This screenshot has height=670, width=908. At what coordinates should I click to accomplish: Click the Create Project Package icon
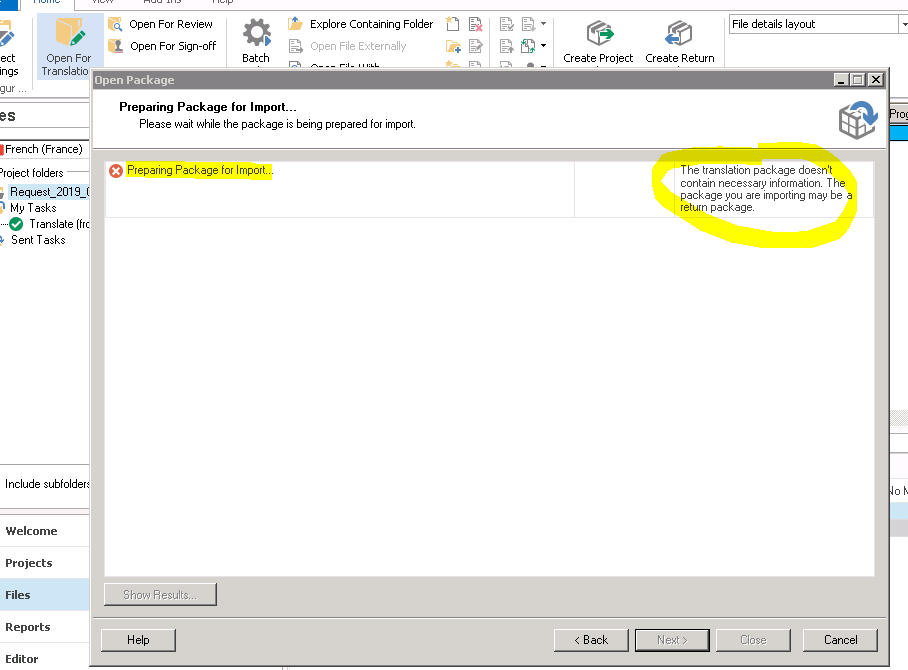pyautogui.click(x=599, y=34)
